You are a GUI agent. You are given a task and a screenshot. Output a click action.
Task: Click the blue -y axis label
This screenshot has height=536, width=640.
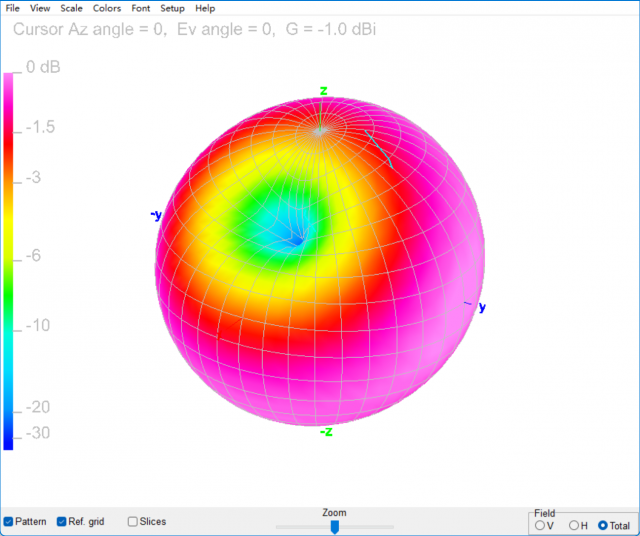[156, 215]
